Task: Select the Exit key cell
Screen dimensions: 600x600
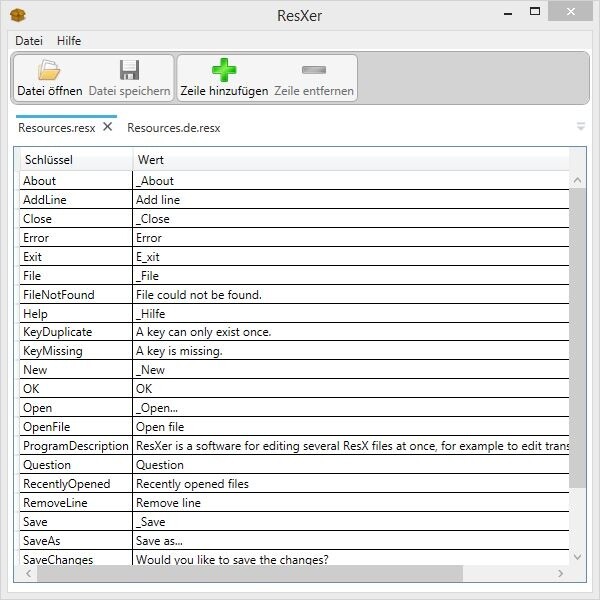Action: [x=76, y=256]
